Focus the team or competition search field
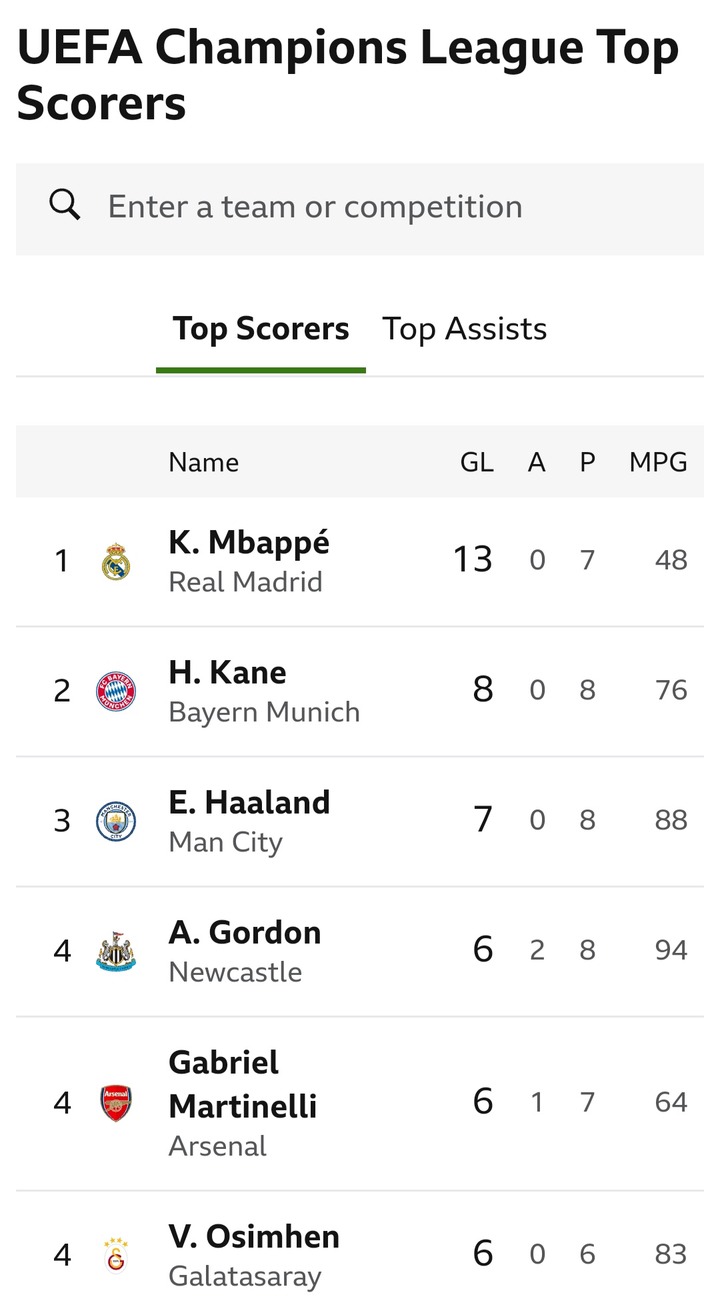 coord(380,207)
